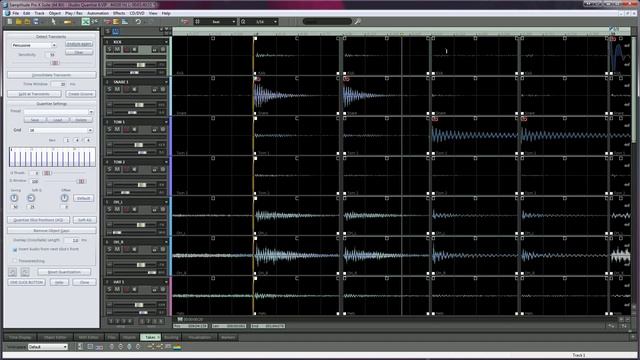
Task: Click the Open folder icon in toolbar
Action: [x=19, y=22]
